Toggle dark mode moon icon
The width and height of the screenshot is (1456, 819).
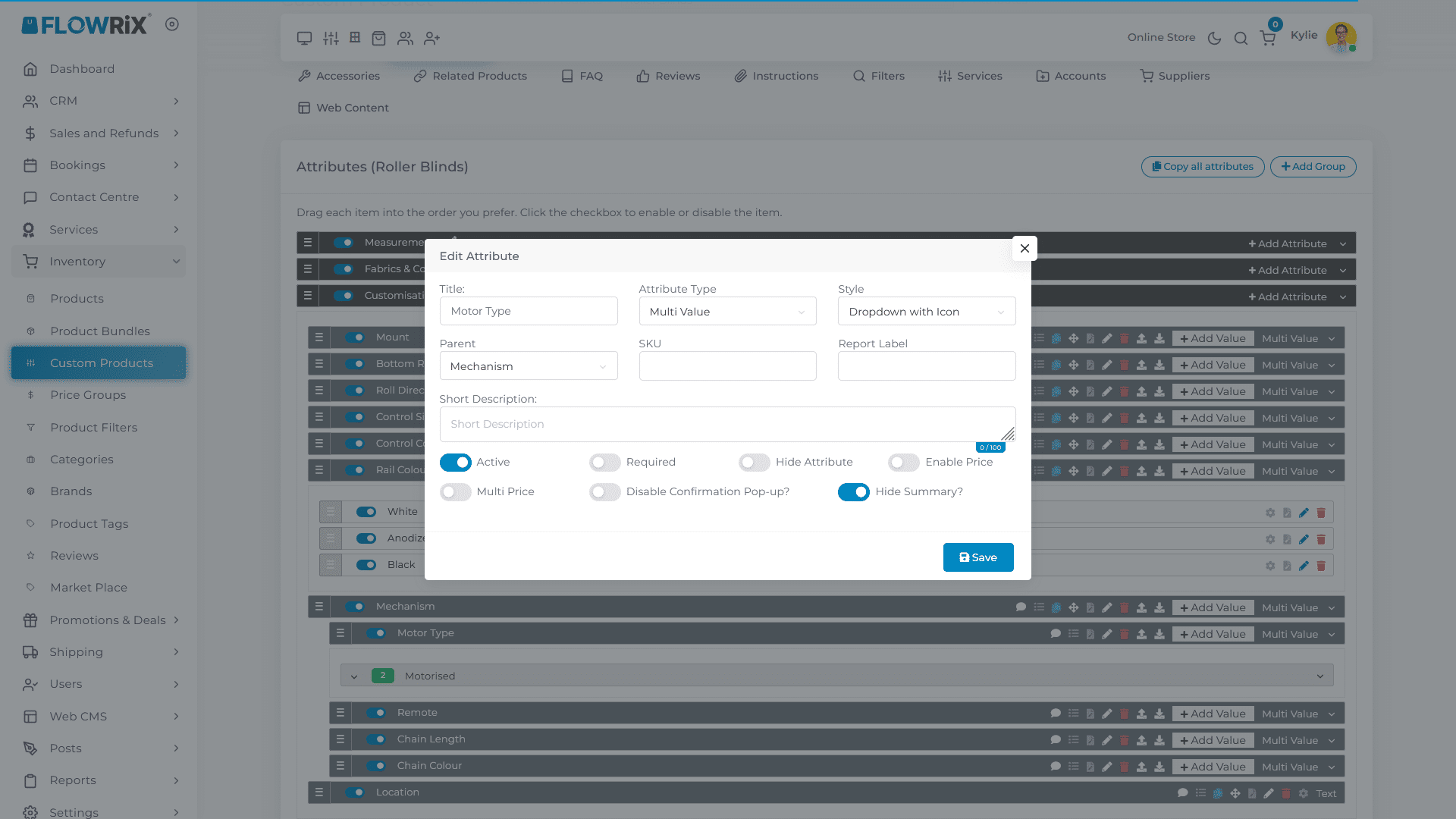(1214, 38)
